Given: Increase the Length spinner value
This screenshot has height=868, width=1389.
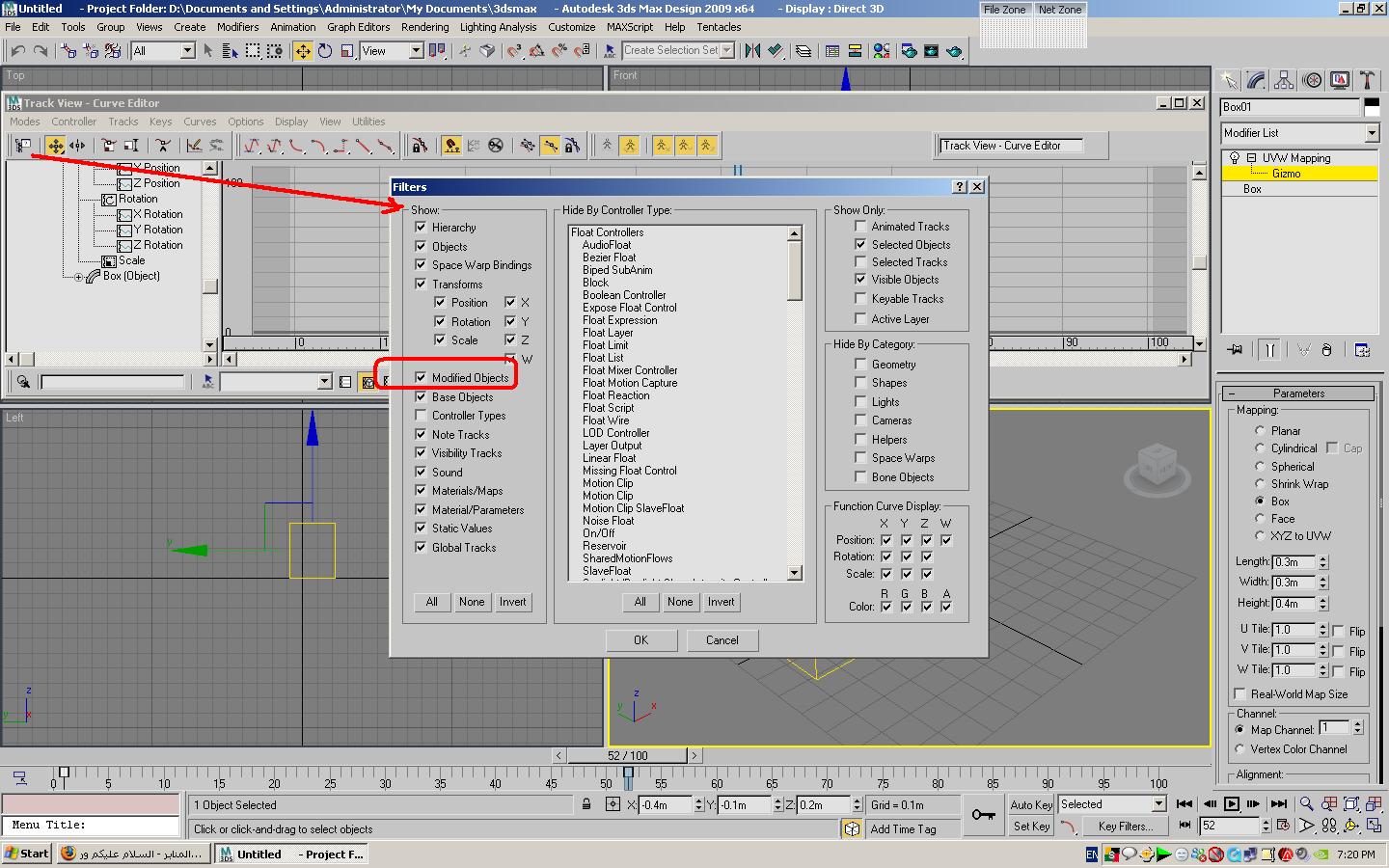Looking at the screenshot, I should click(x=1323, y=558).
